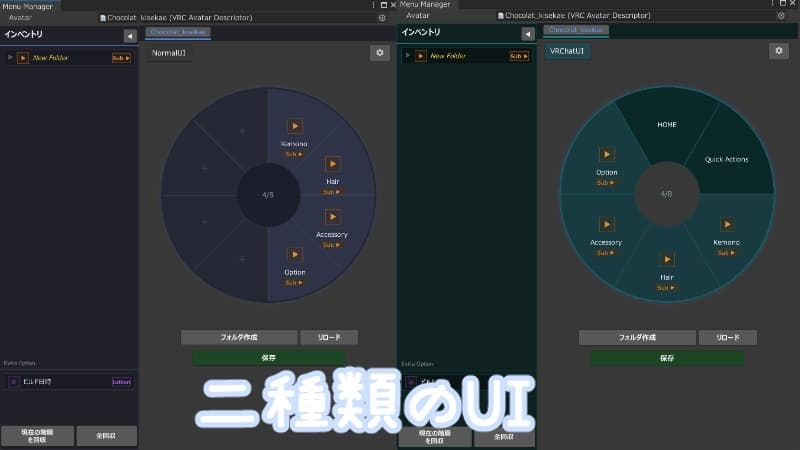Select Chocolat_kisekae tab in left window
Viewport: 800px width, 450px height.
(x=178, y=32)
